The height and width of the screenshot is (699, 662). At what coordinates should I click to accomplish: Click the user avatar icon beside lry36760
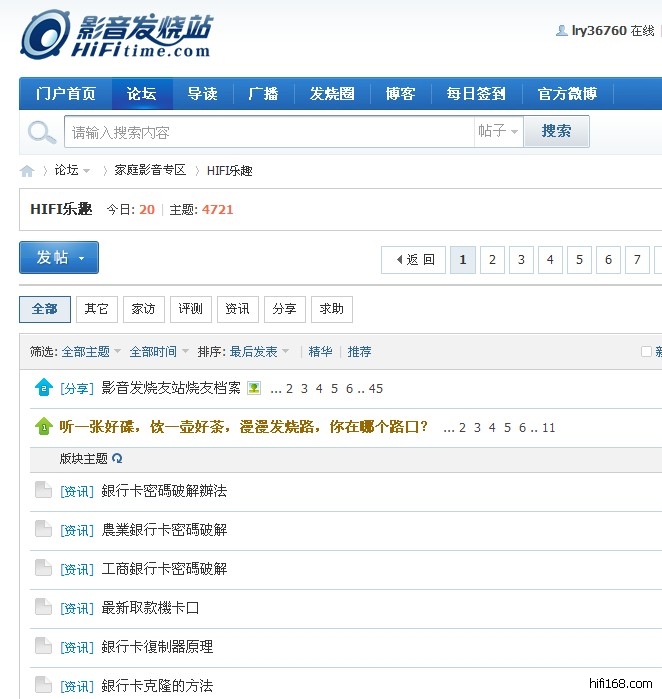(561, 31)
